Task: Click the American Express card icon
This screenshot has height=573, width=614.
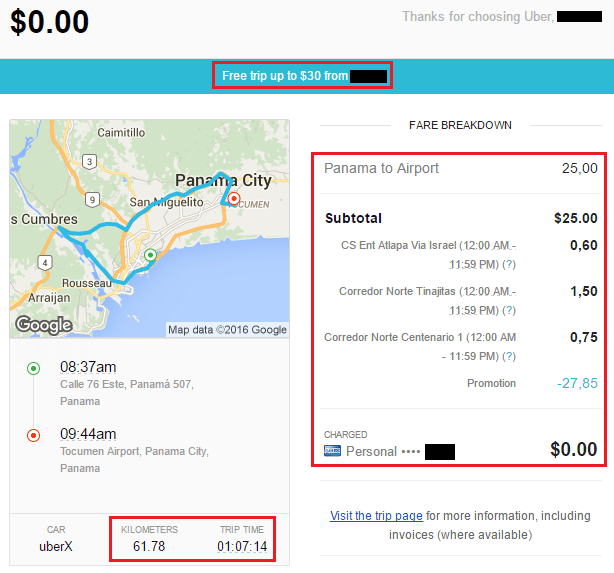Action: [x=332, y=451]
